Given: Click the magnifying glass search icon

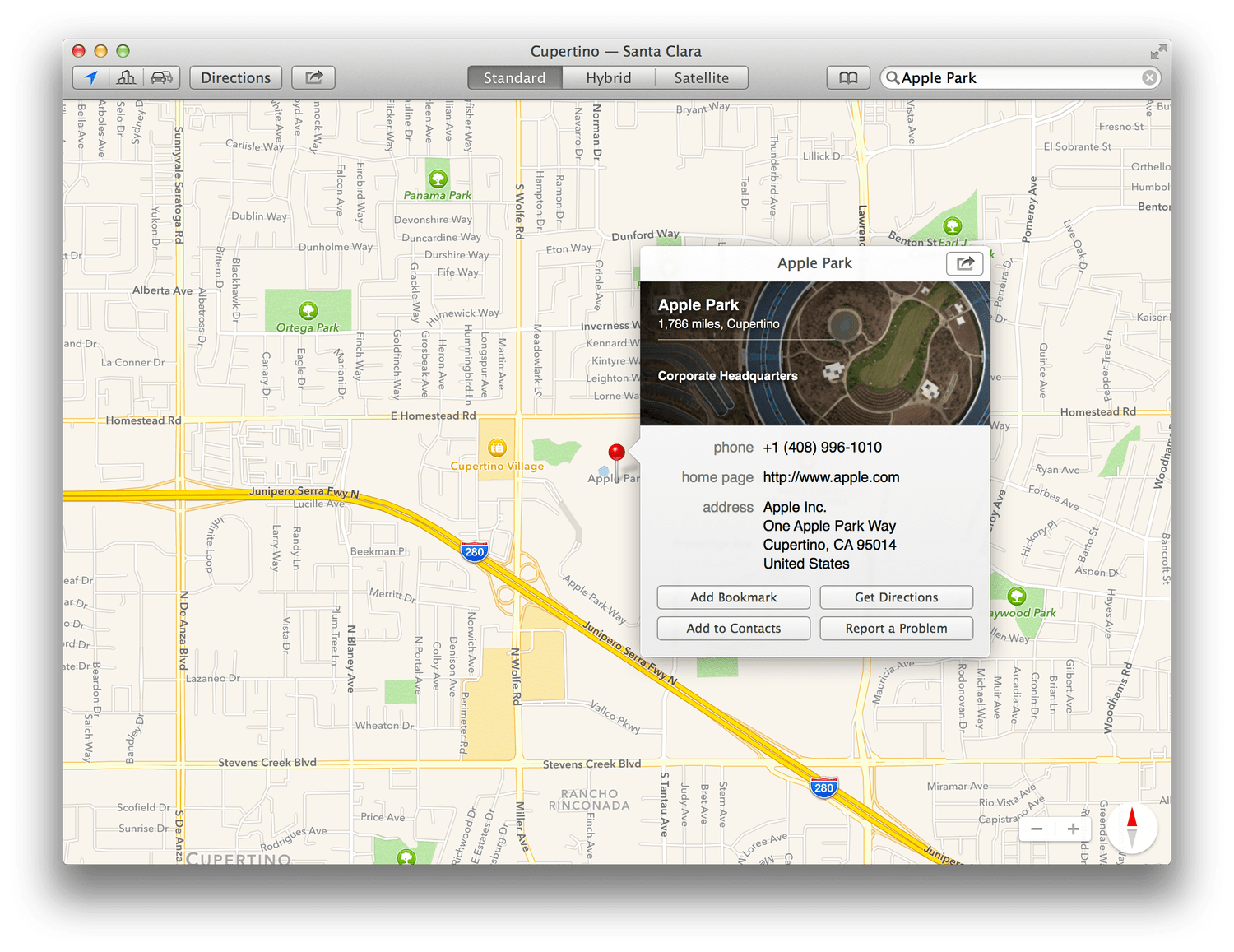Looking at the screenshot, I should pos(892,77).
